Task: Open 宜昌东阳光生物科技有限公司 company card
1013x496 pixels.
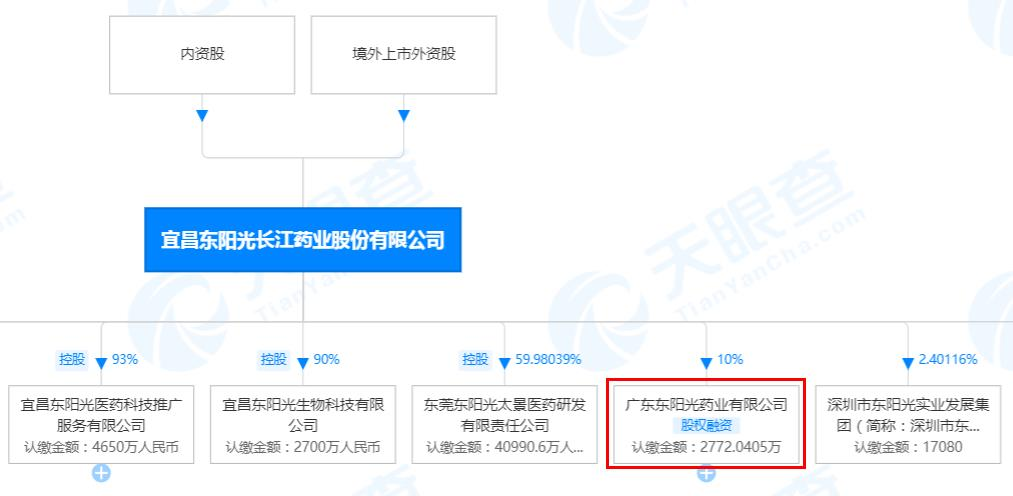Action: (x=303, y=424)
